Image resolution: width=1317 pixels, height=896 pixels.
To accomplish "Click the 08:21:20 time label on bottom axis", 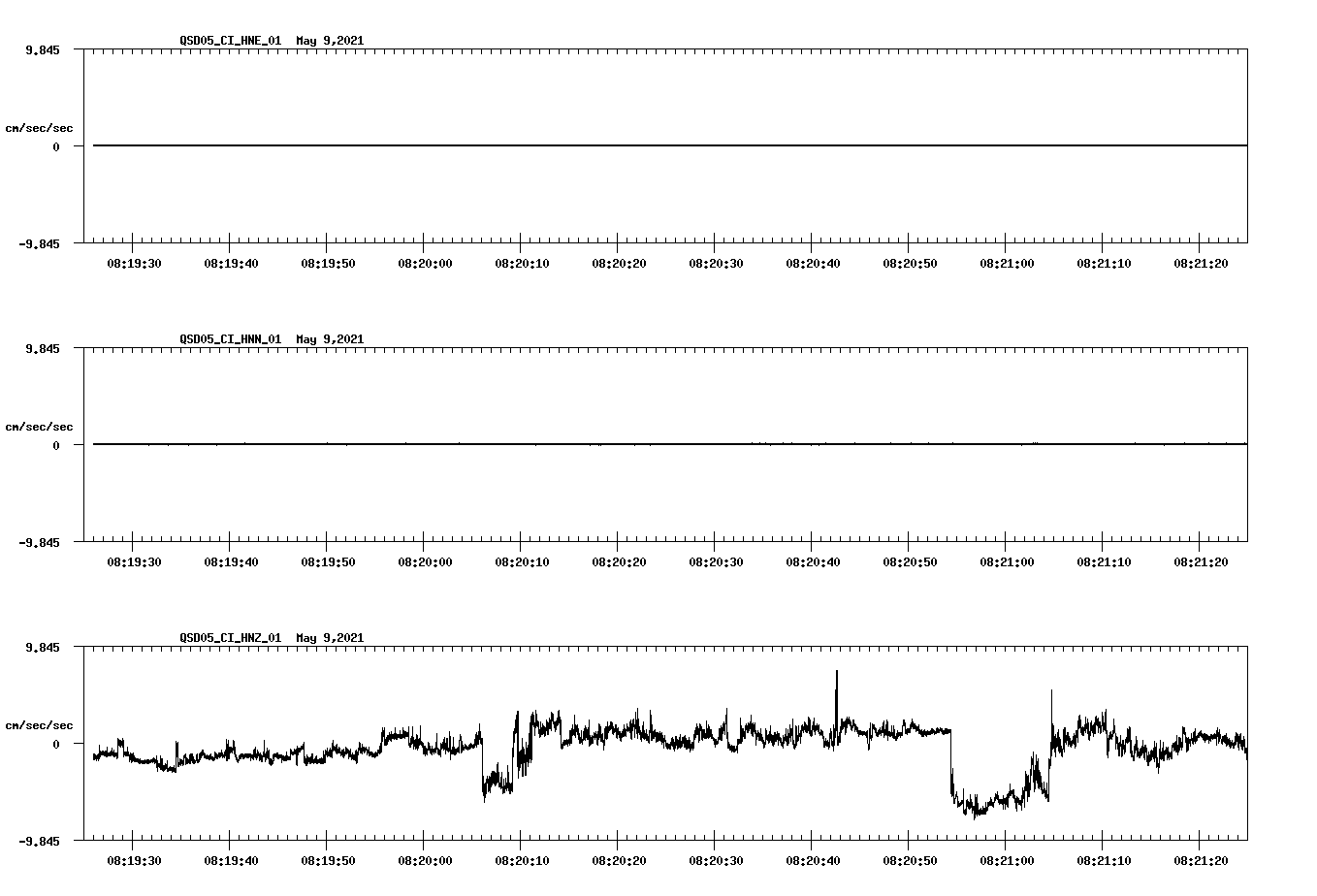I will 1202,858.
